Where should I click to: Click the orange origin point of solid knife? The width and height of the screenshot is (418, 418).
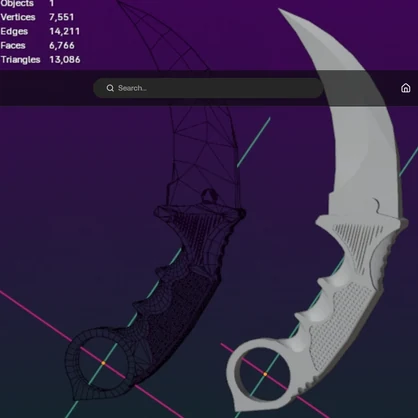[x=265, y=374]
